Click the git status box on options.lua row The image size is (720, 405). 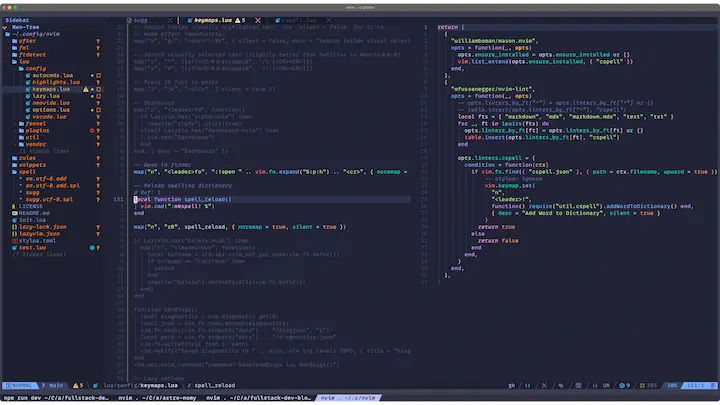tap(98, 110)
